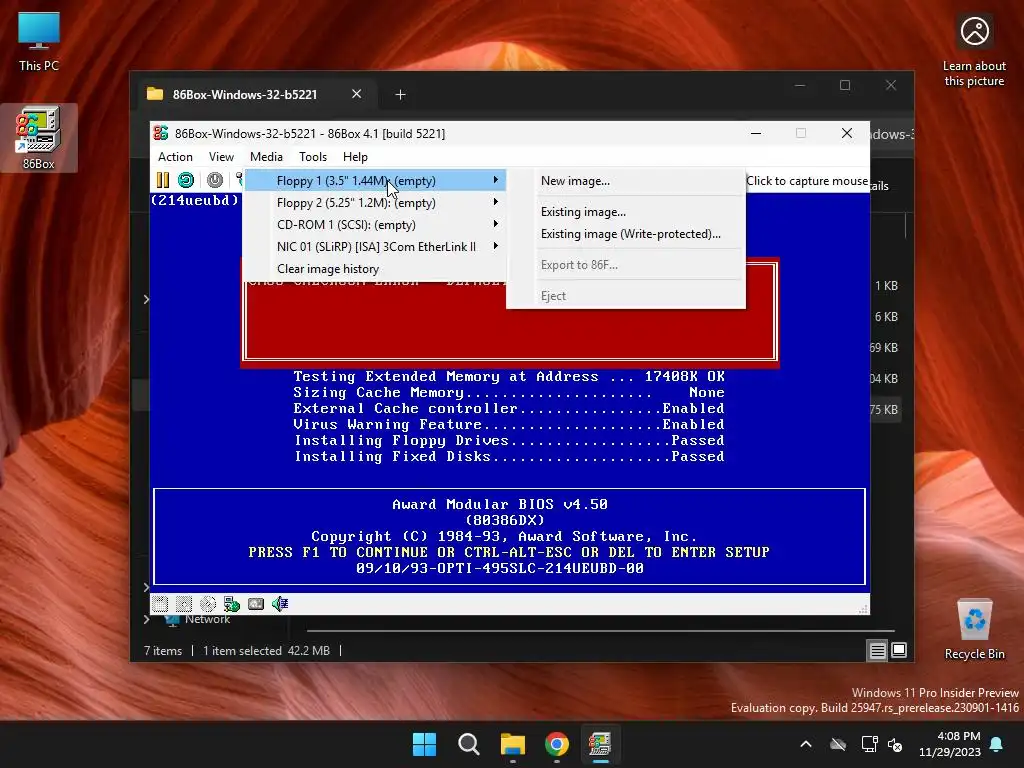Click the 3.5-inch floppy status bar icon
The height and width of the screenshot is (768, 1024).
(x=160, y=604)
